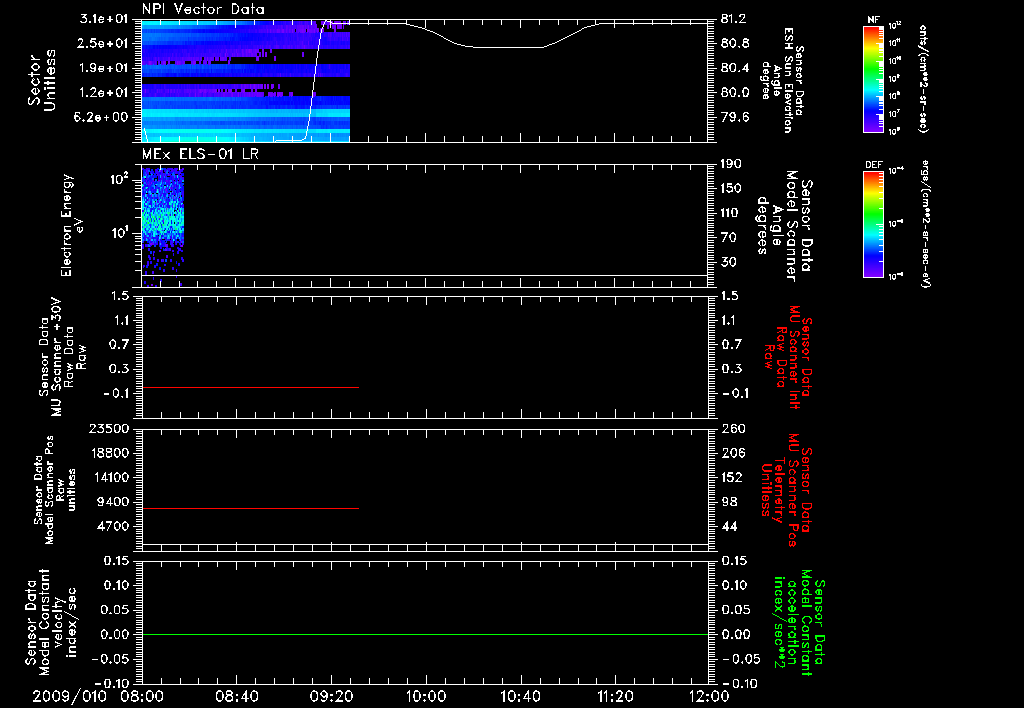Select the MEx ELS-01 LR panel title
Image resolution: width=1024 pixels, height=708 pixels.
point(199,154)
